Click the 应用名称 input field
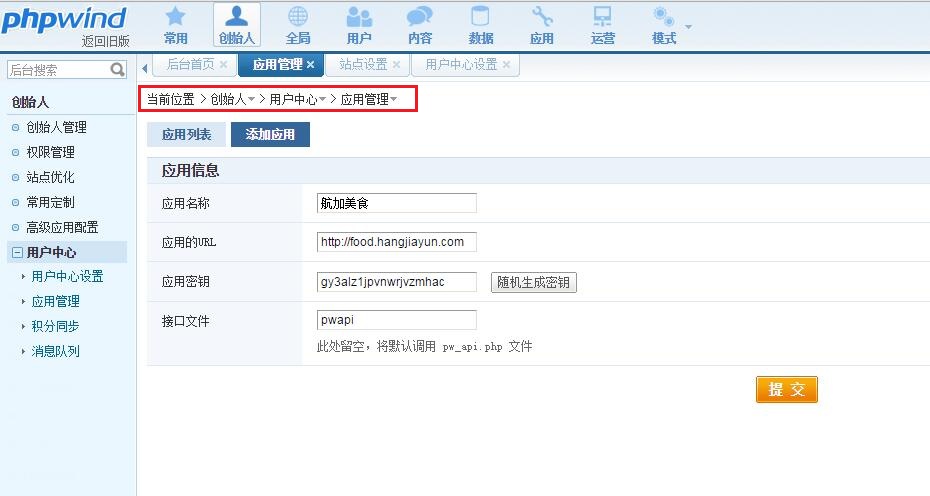The image size is (930, 496). (397, 203)
